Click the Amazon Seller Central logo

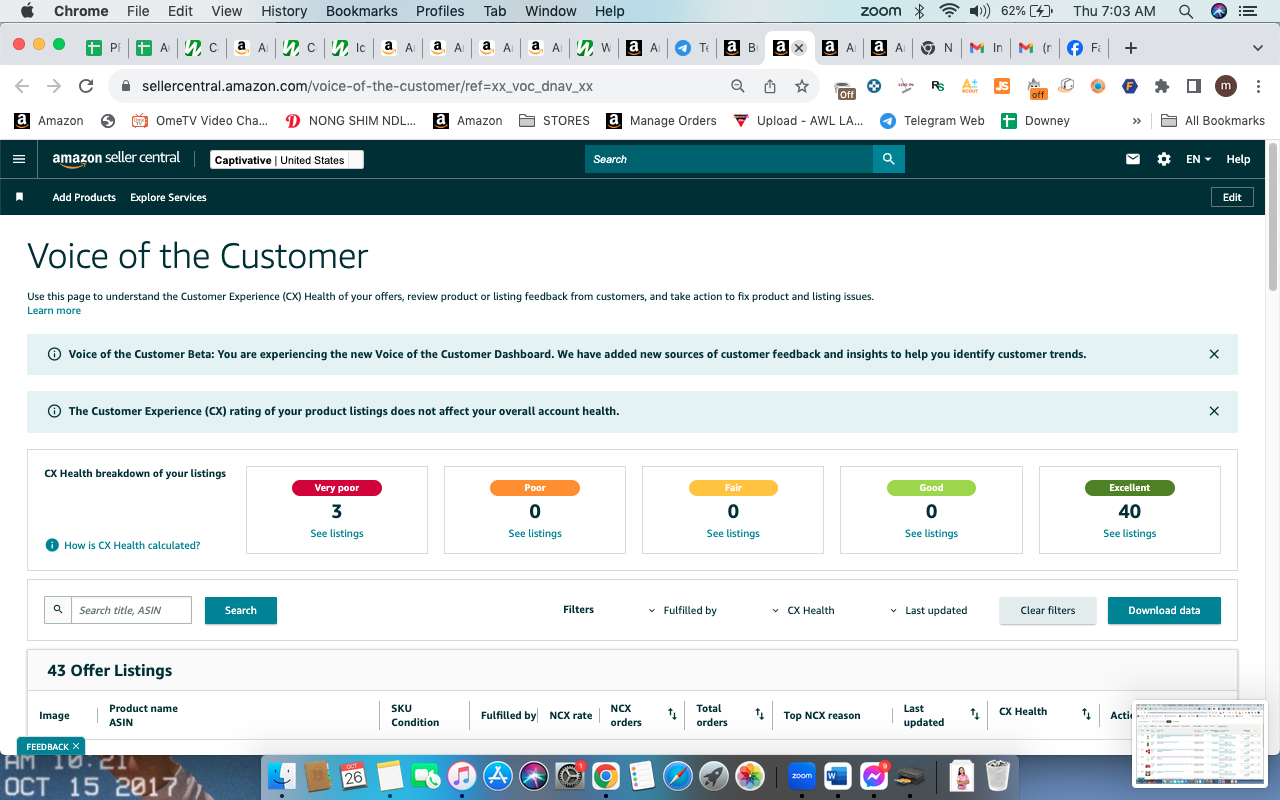(116, 159)
